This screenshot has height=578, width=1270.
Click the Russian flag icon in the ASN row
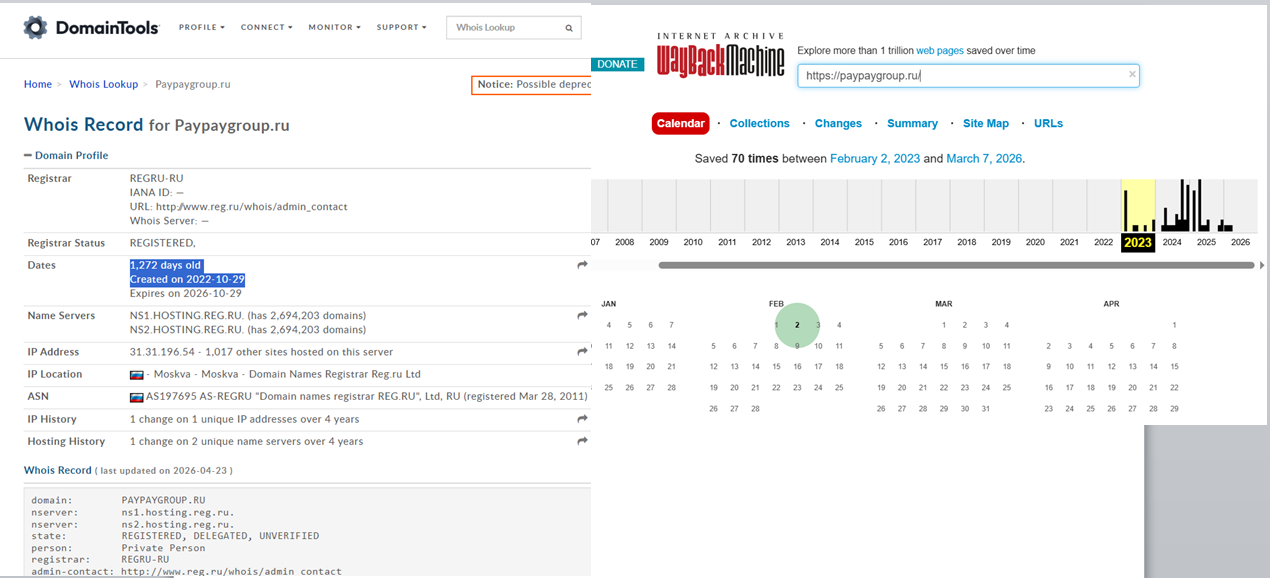point(137,397)
